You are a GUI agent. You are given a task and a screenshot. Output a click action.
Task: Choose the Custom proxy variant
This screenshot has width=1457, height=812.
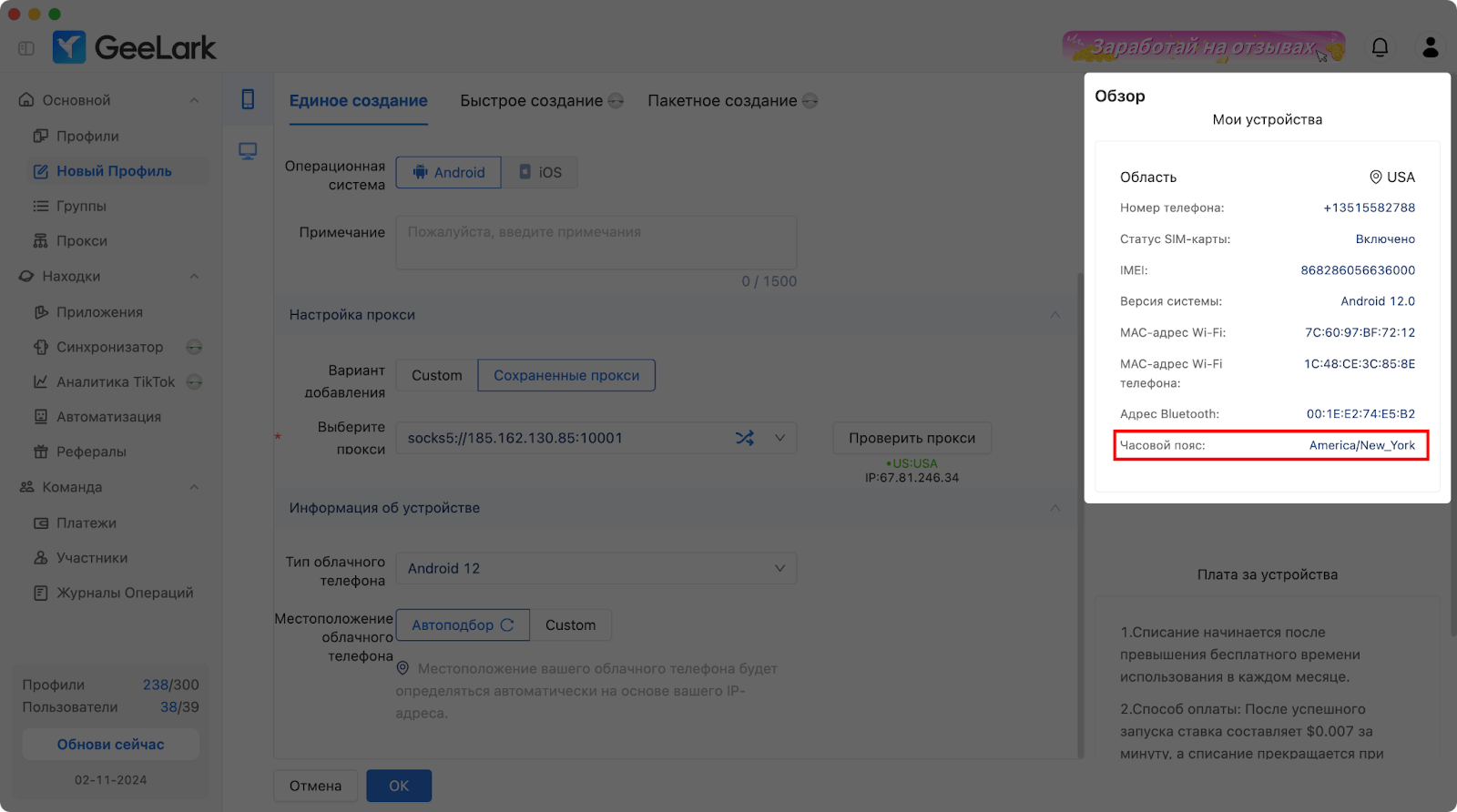436,375
